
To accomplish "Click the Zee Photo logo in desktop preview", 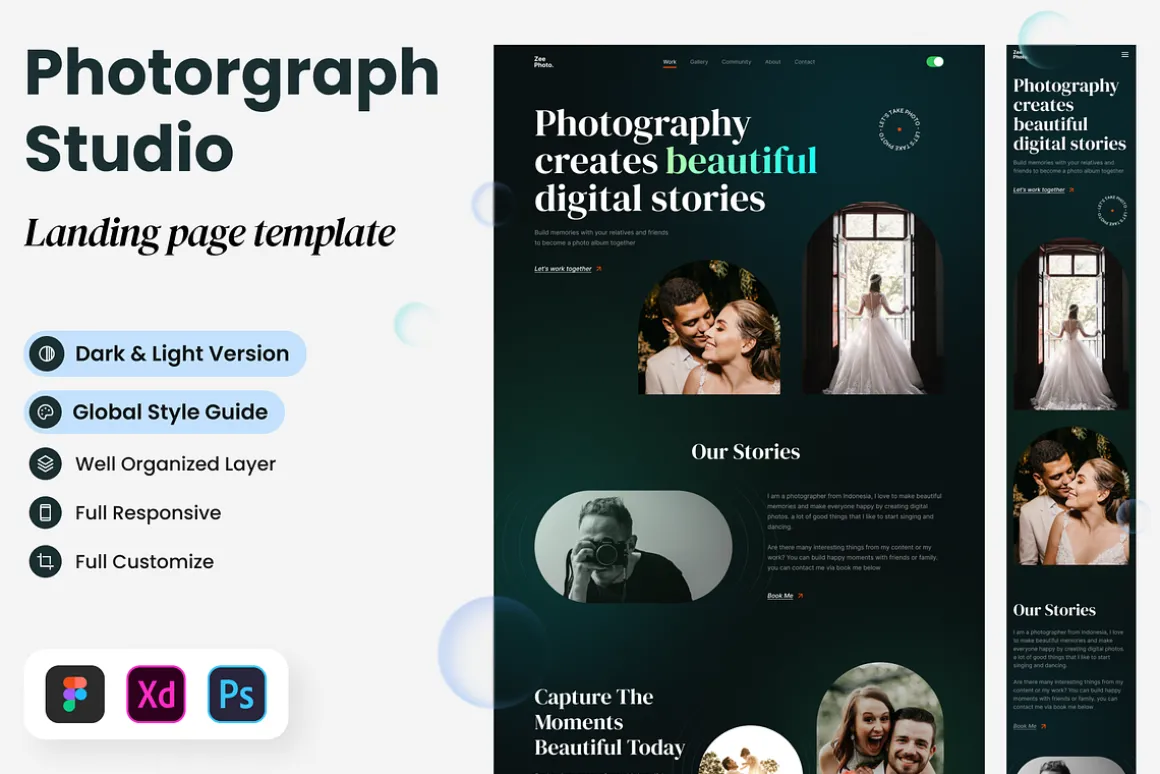I will point(544,62).
